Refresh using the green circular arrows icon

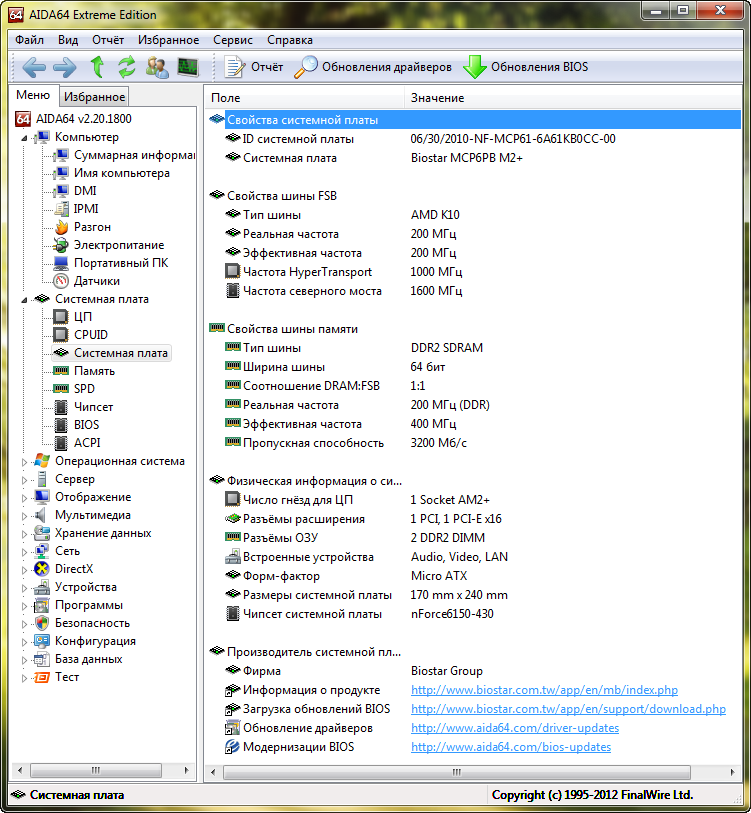click(x=127, y=67)
